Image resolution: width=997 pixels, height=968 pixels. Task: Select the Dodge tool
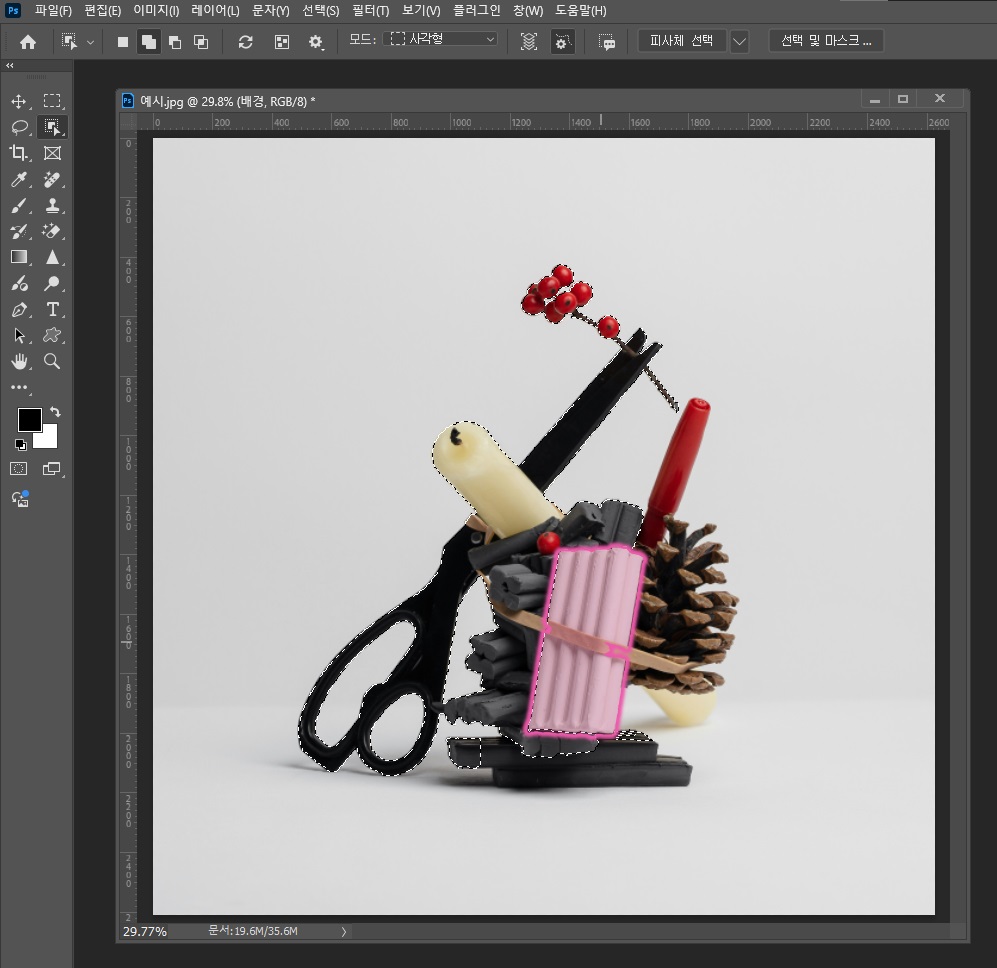click(x=52, y=283)
